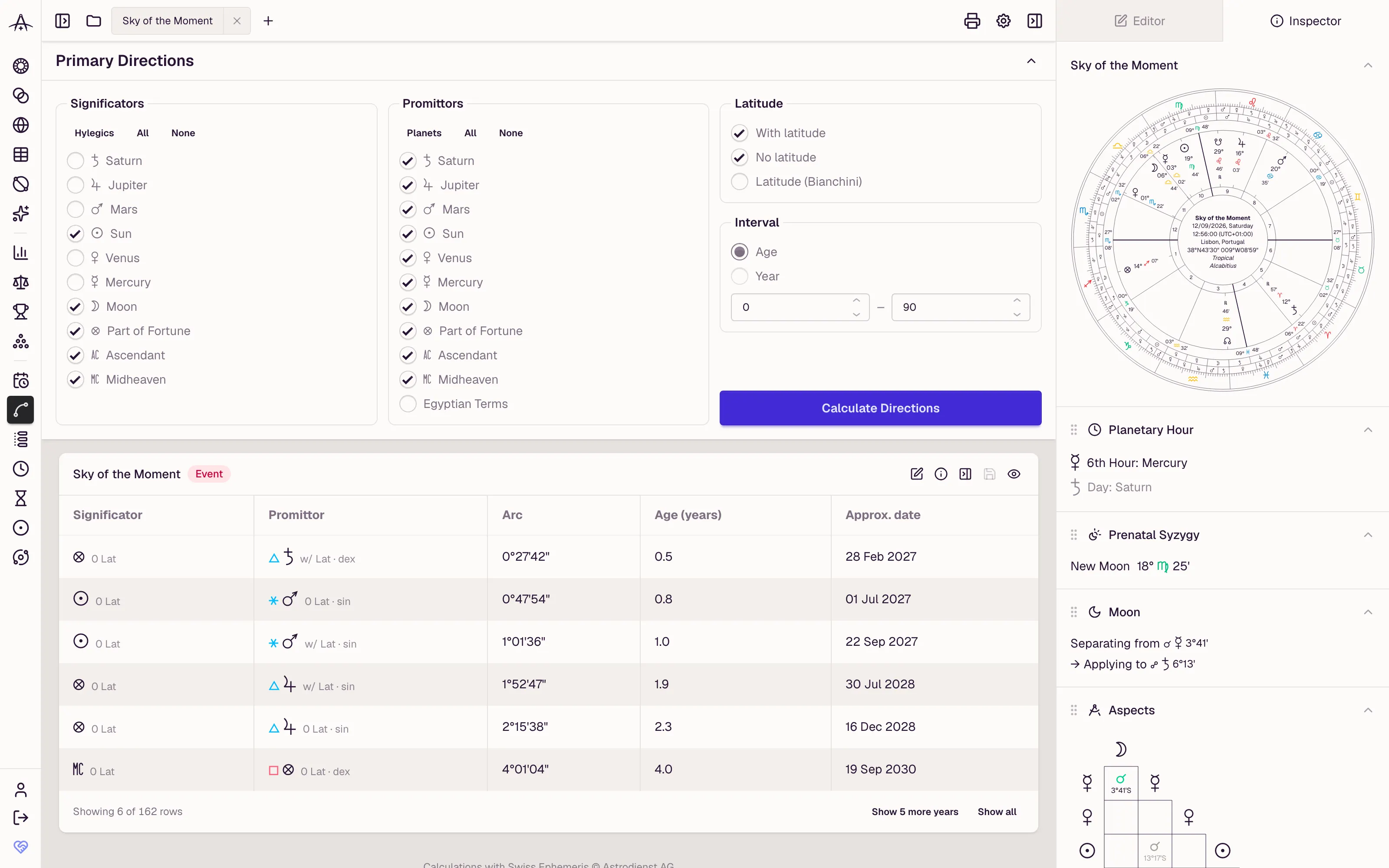This screenshot has width=1389, height=868.
Task: Collapse the Primary Directions section
Action: tap(1031, 61)
